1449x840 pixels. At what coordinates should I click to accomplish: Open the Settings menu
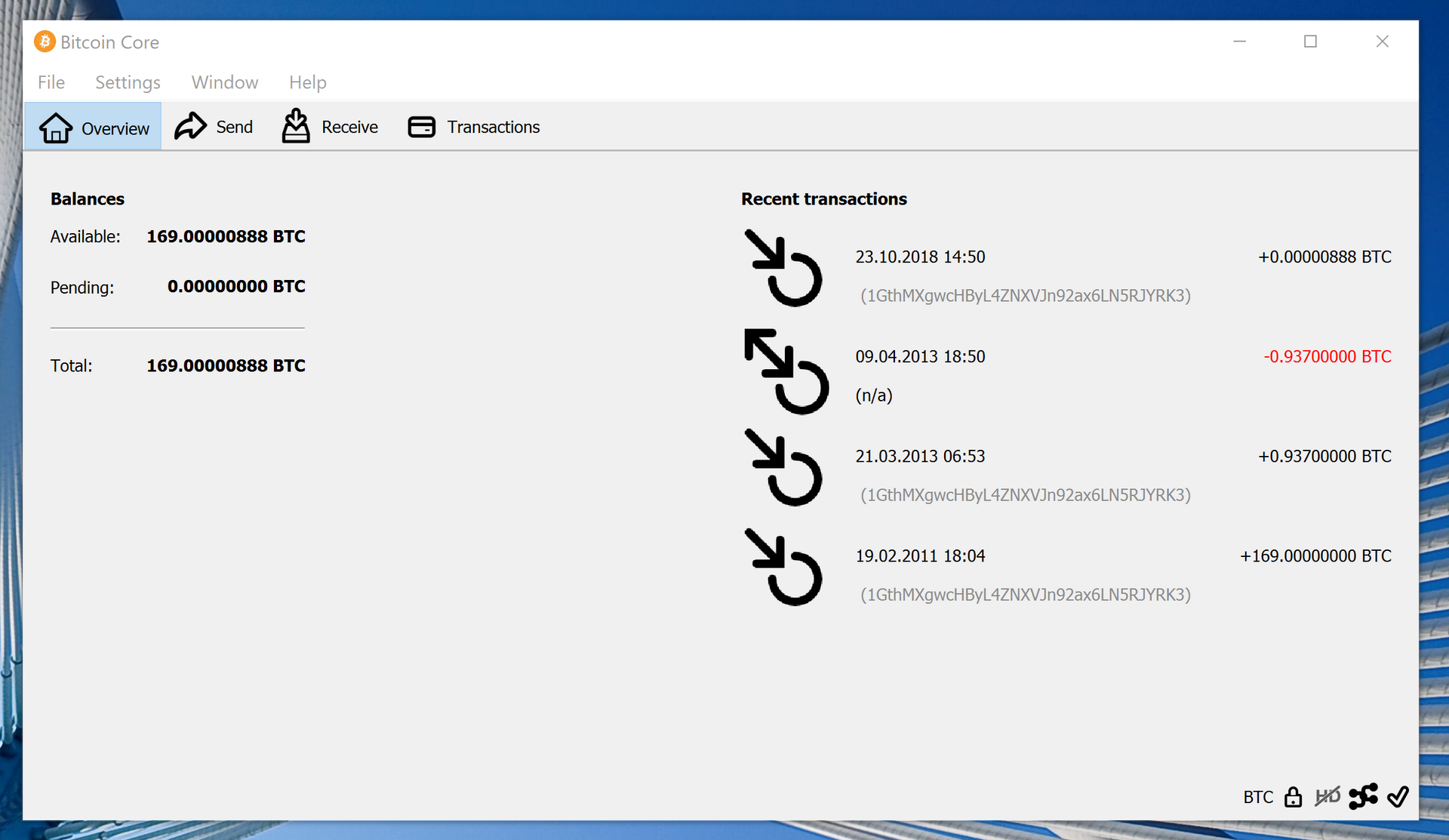pyautogui.click(x=128, y=82)
